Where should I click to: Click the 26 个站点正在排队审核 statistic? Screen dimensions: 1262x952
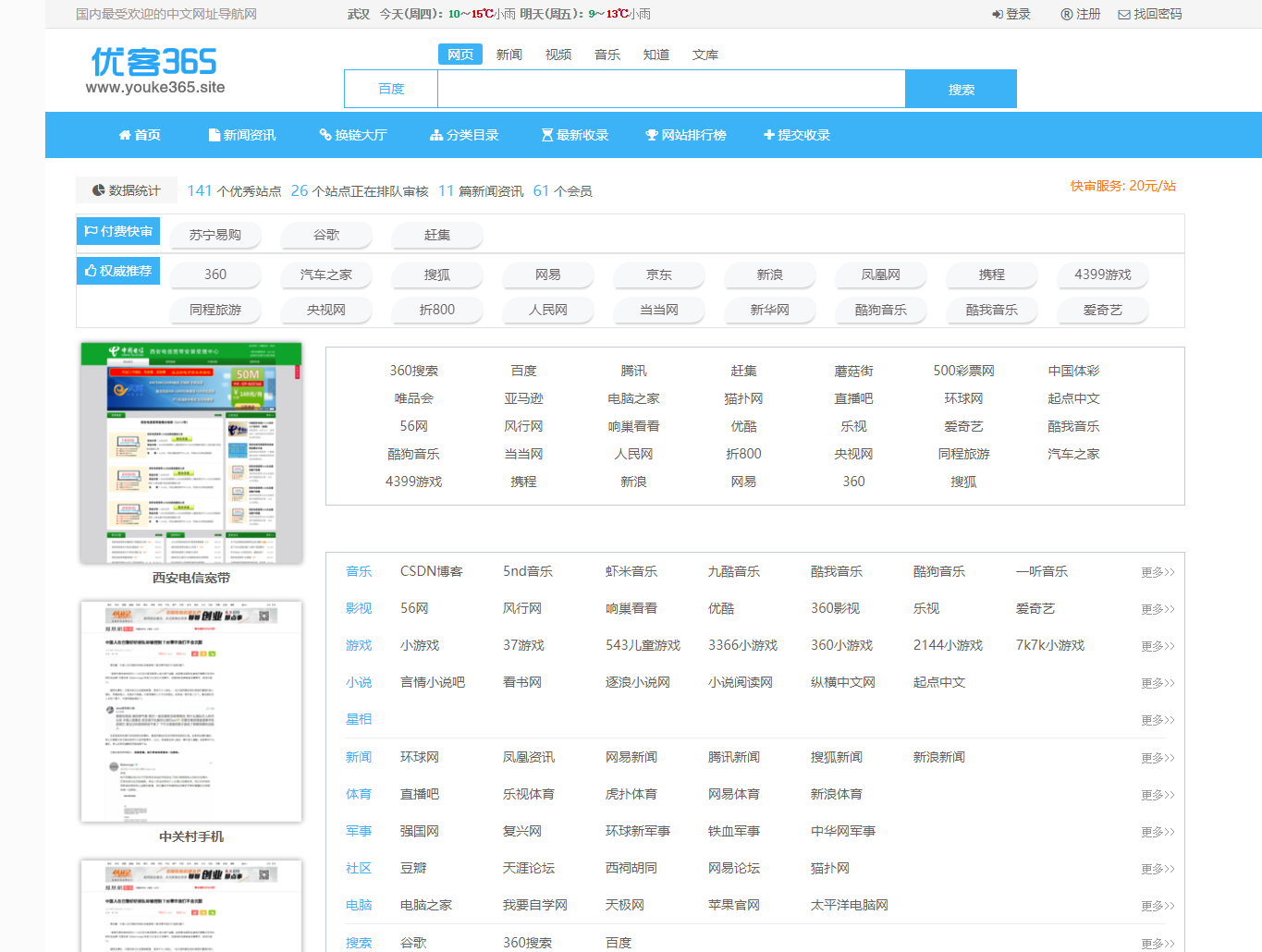[x=360, y=190]
